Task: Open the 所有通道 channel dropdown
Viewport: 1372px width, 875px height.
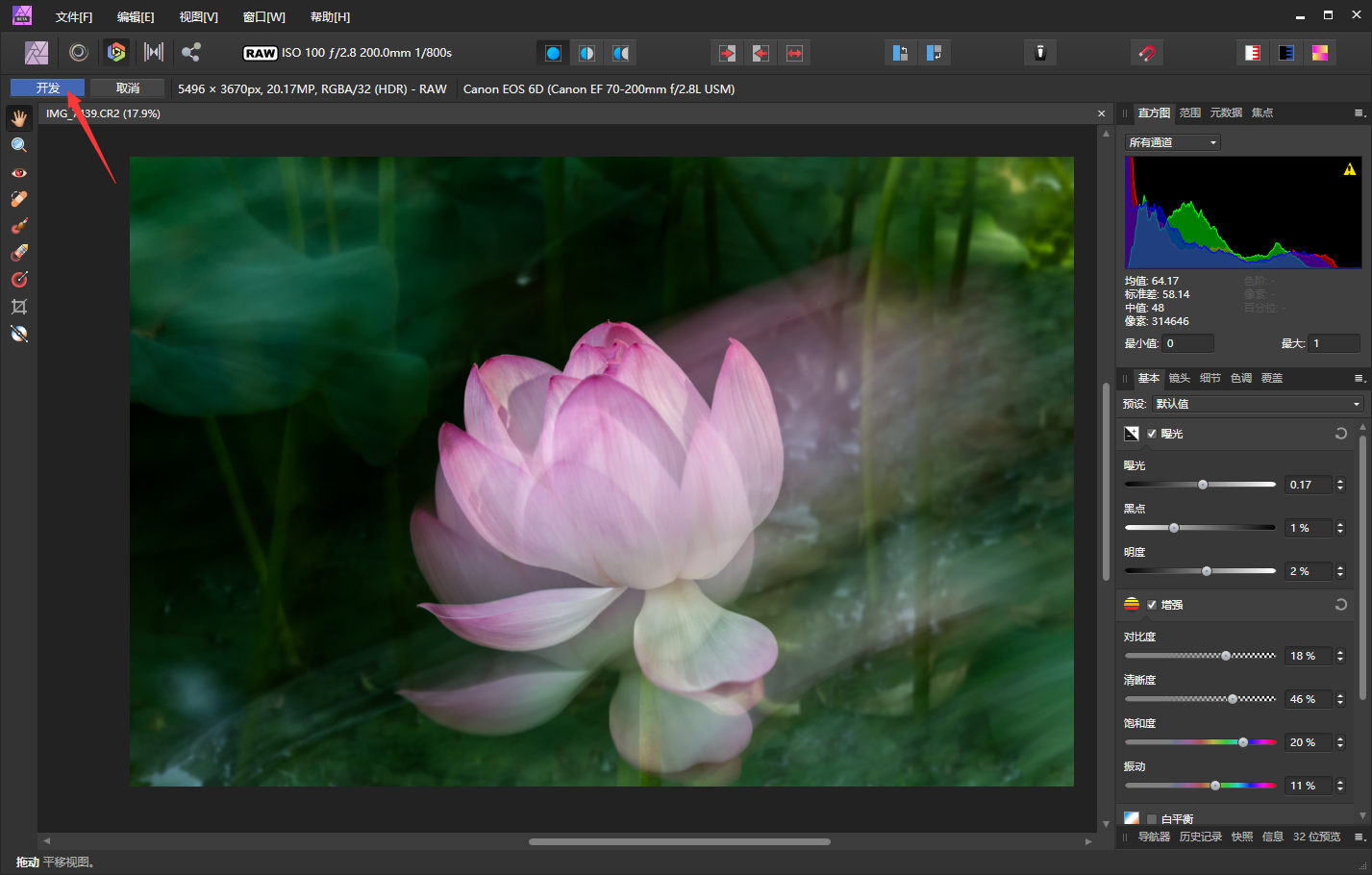Action: (x=1173, y=142)
